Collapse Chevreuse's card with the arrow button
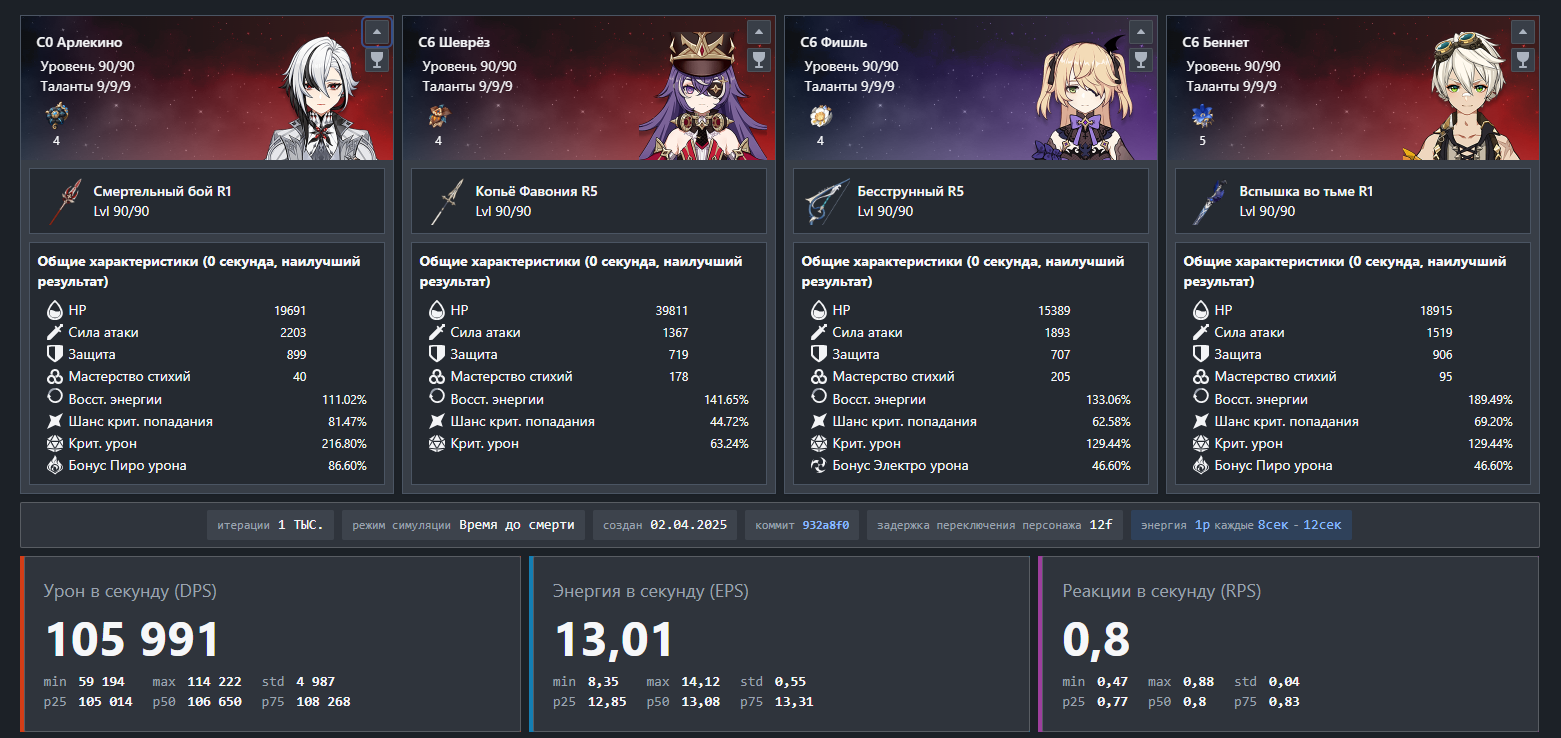This screenshot has height=738, width=1561. coord(759,32)
